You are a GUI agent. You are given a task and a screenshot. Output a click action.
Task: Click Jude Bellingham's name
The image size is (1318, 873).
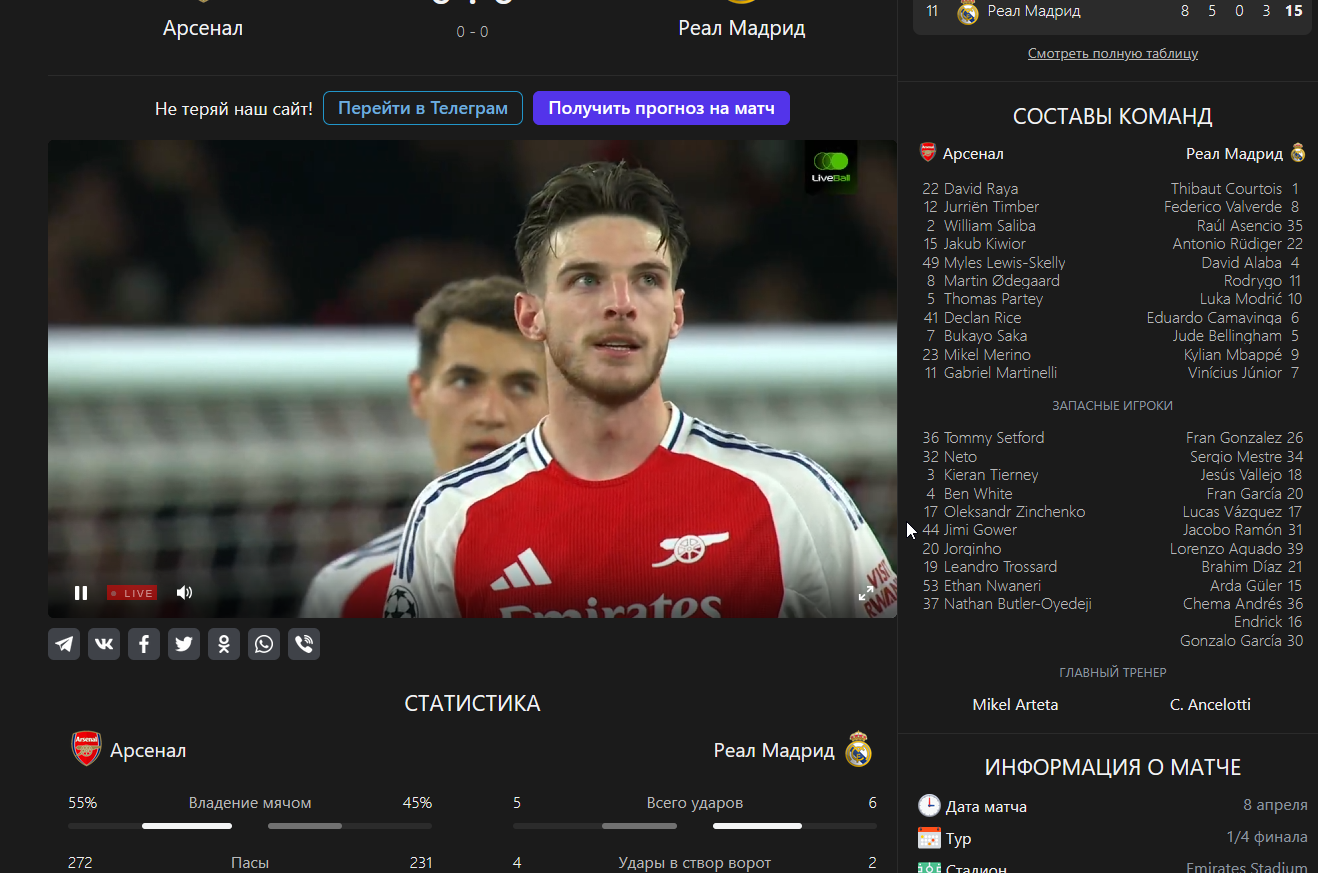pos(1227,336)
